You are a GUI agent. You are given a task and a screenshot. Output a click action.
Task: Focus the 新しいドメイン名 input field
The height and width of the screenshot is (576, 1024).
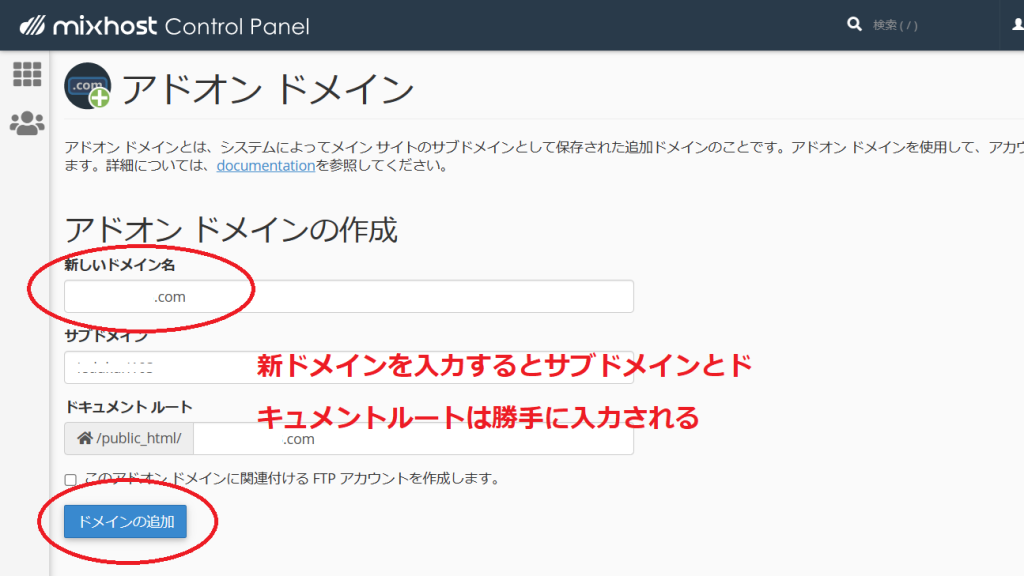click(x=348, y=297)
